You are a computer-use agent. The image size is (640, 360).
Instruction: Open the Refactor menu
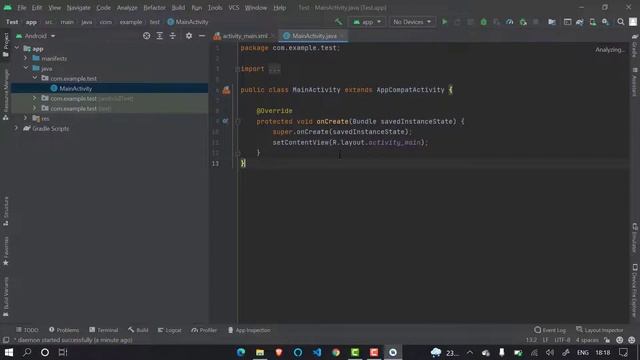tap(154, 8)
